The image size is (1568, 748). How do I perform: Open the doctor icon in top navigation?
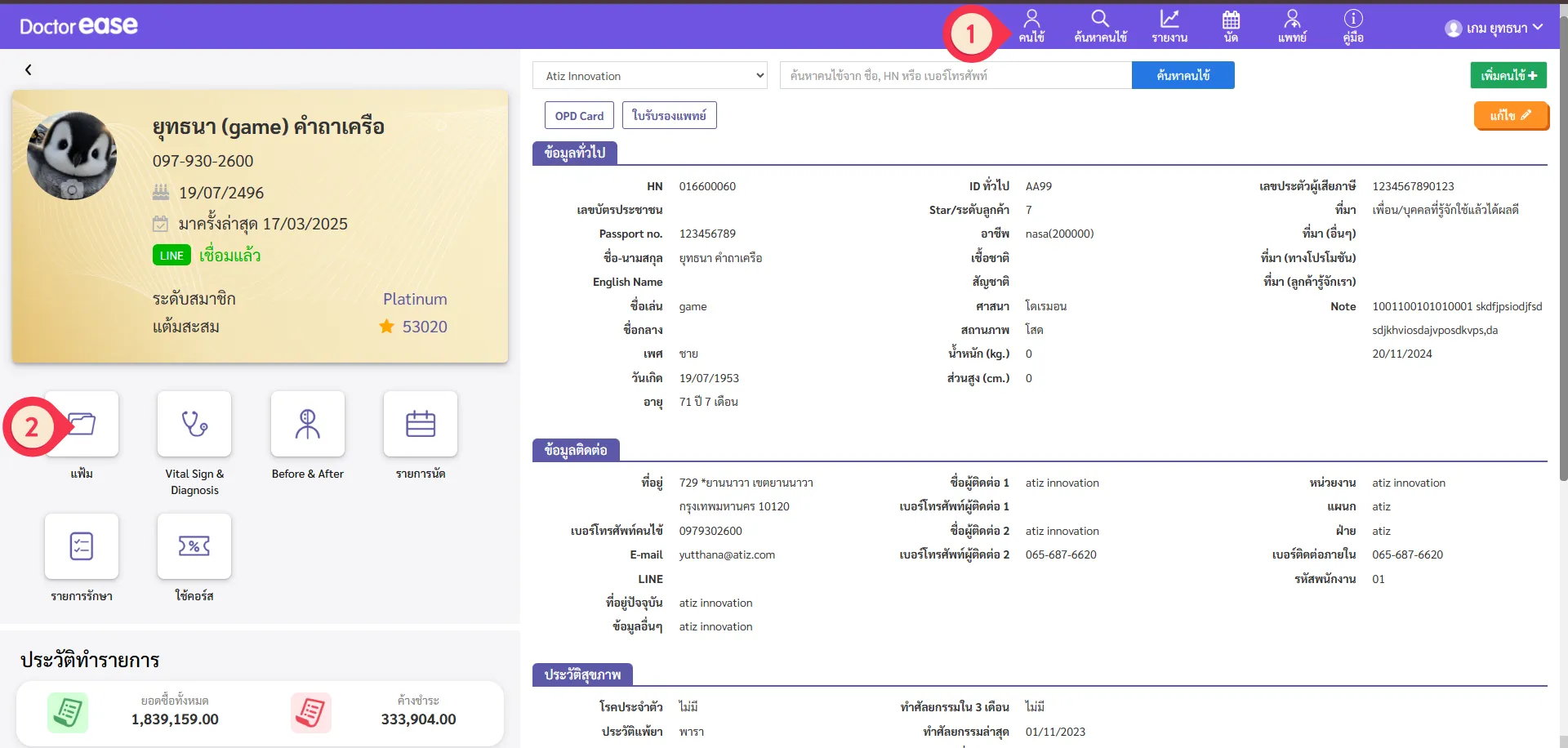(x=1292, y=26)
